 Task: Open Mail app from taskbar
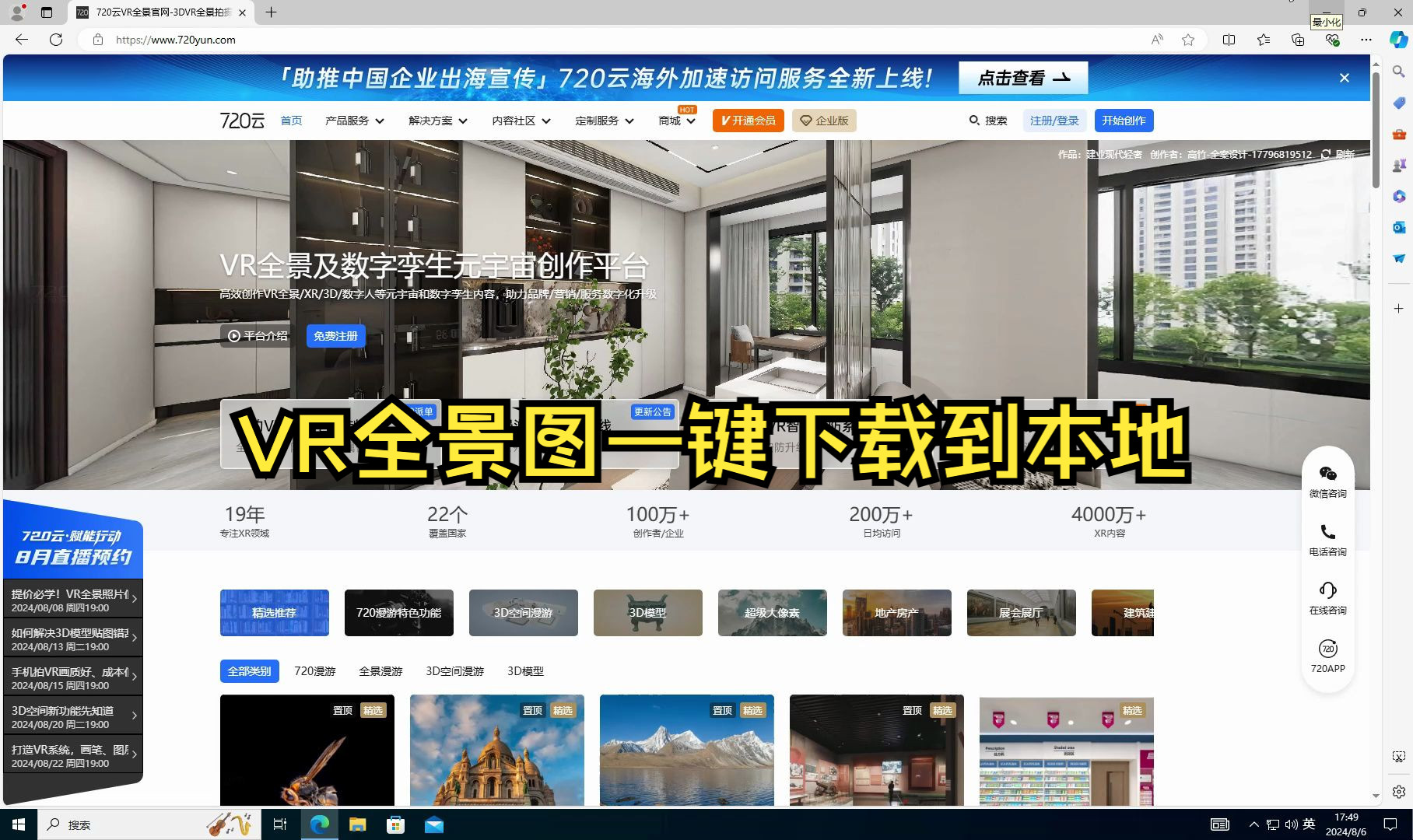(x=434, y=824)
